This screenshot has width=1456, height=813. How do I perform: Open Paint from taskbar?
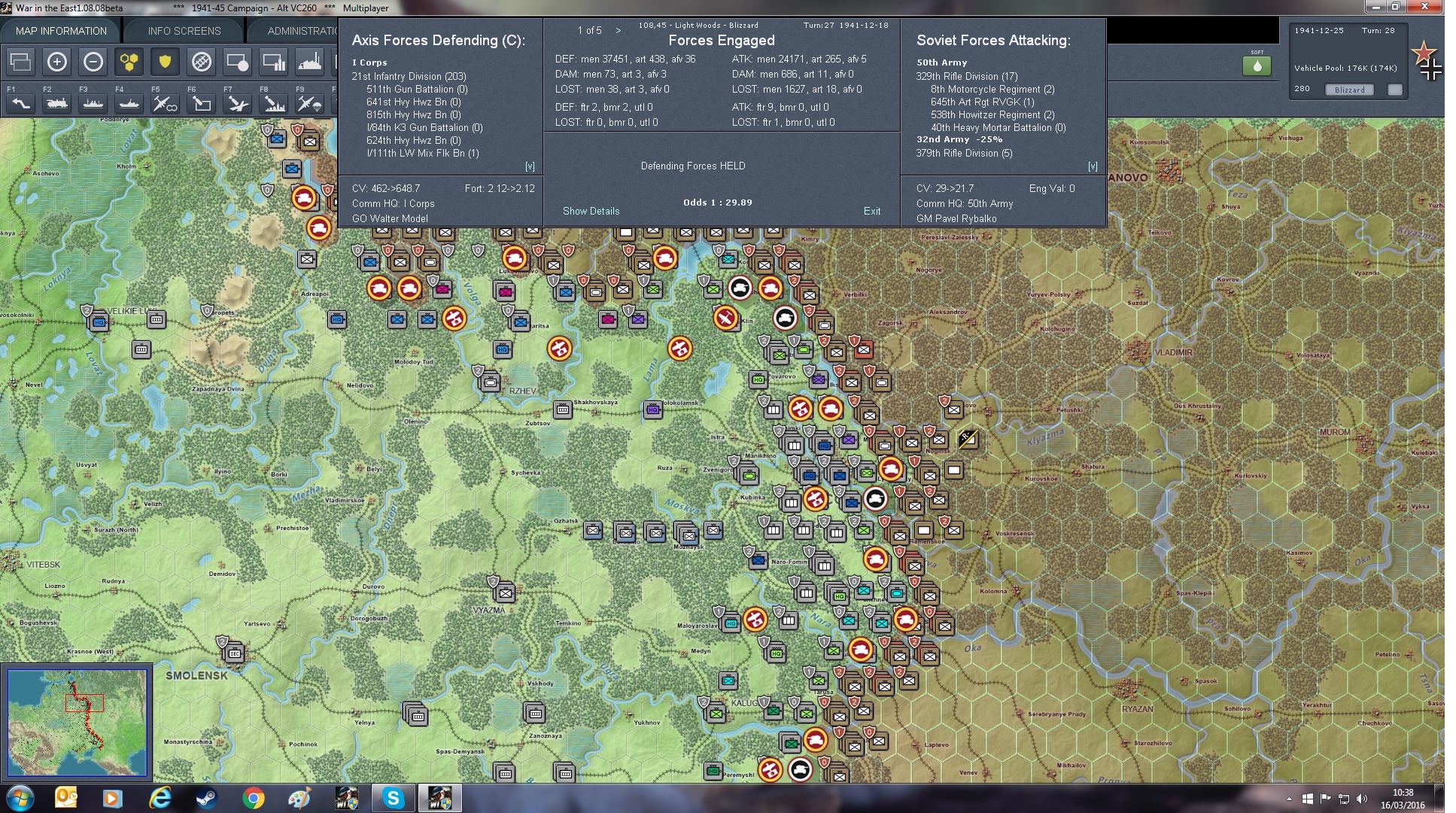(299, 798)
